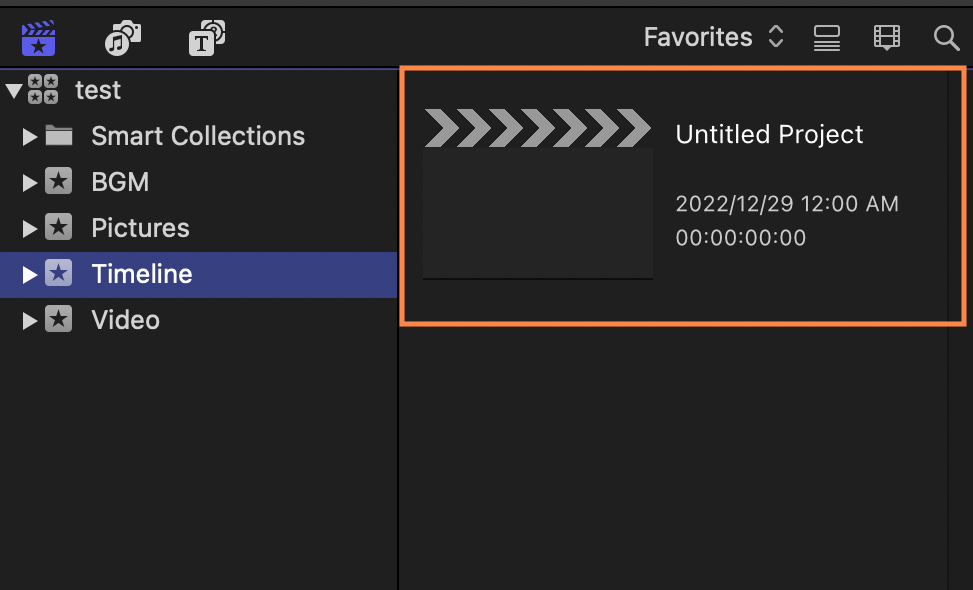Viewport: 973px width, 590px height.
Task: Open clip appearance and filtering menu
Action: pos(887,38)
